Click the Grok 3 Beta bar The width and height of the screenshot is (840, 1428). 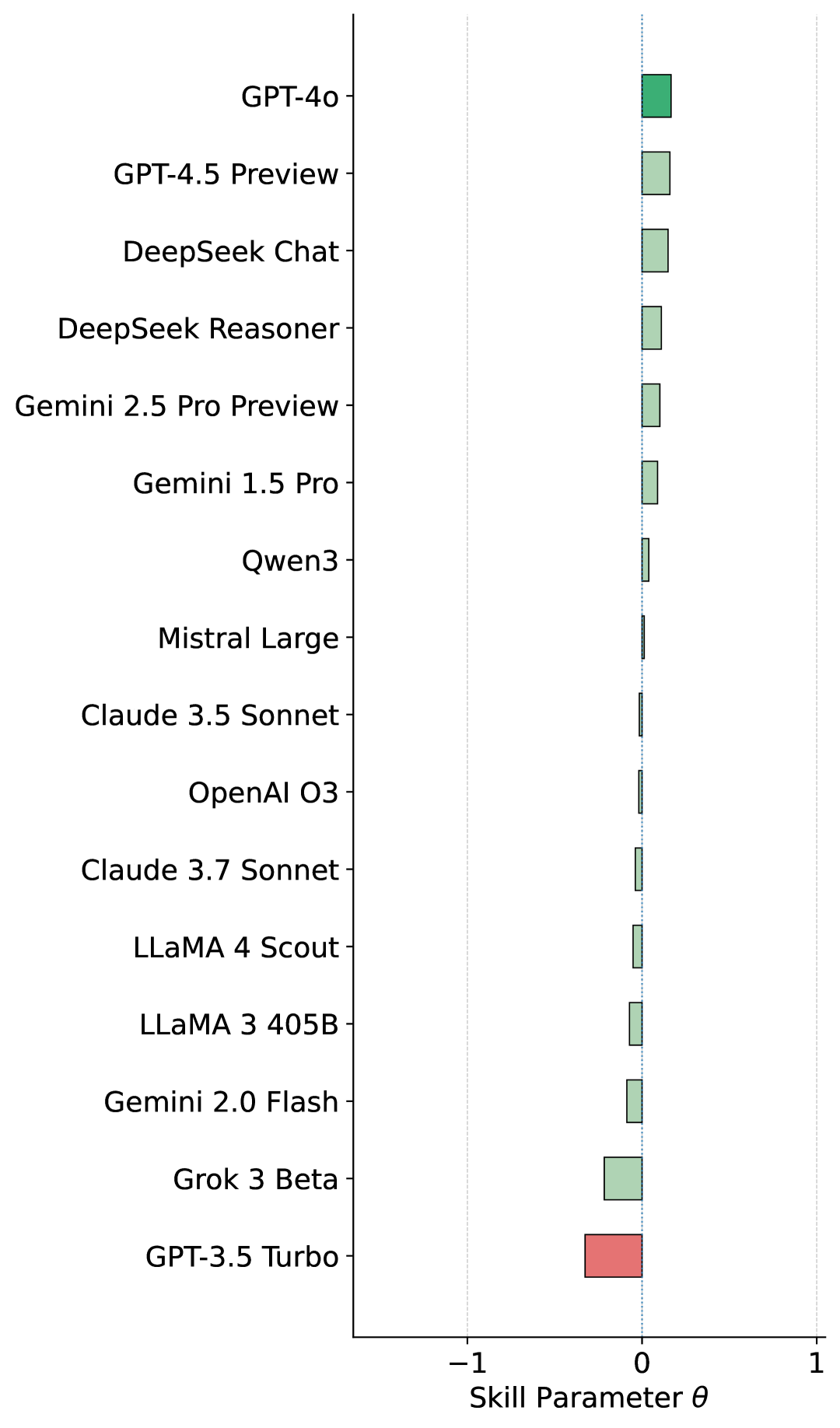(623, 1179)
